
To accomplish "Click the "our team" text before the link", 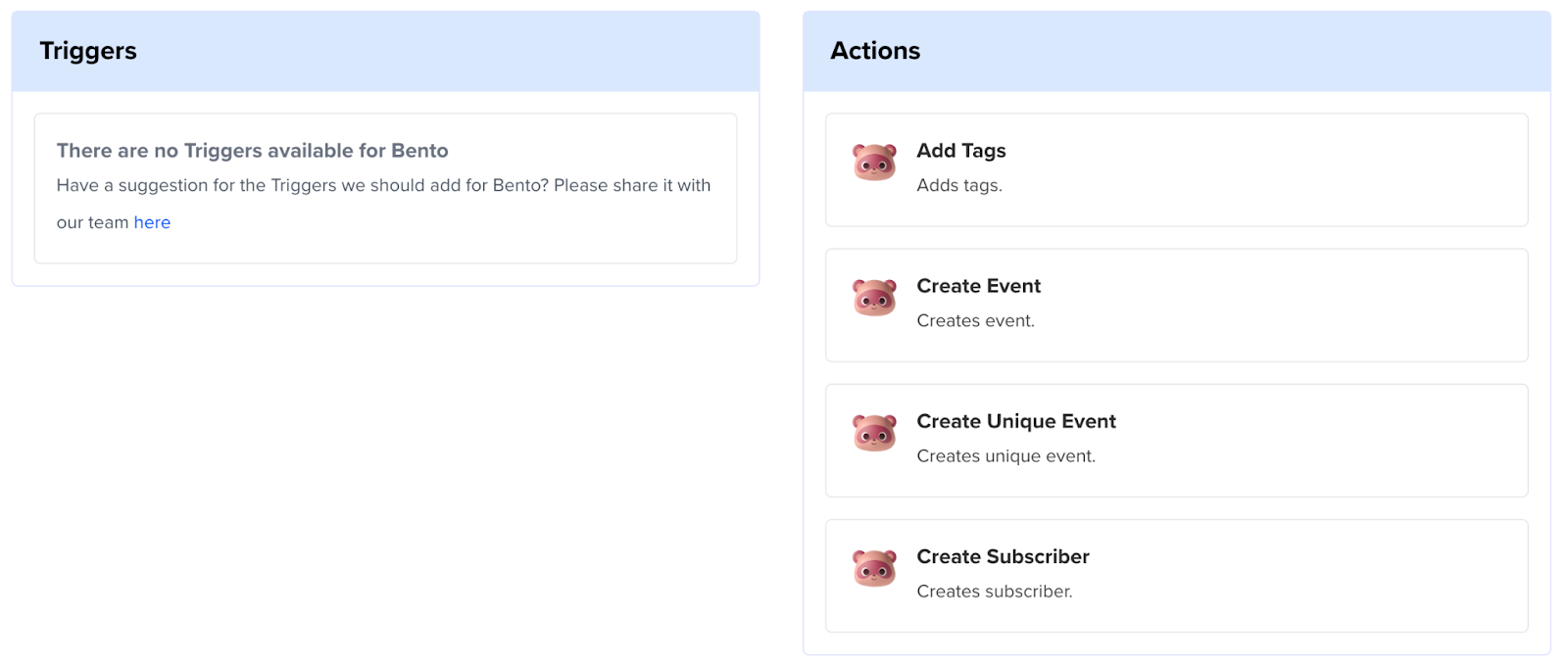I will [x=92, y=222].
